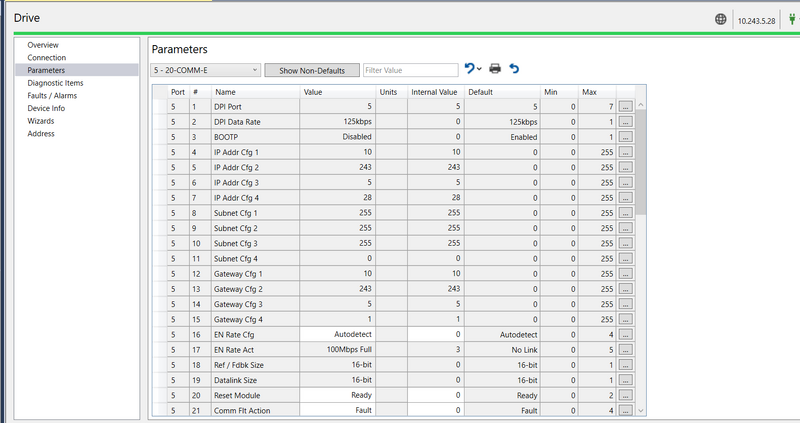The width and height of the screenshot is (800, 423).
Task: Click the 10.243.5.28 address label
Action: [x=756, y=20]
